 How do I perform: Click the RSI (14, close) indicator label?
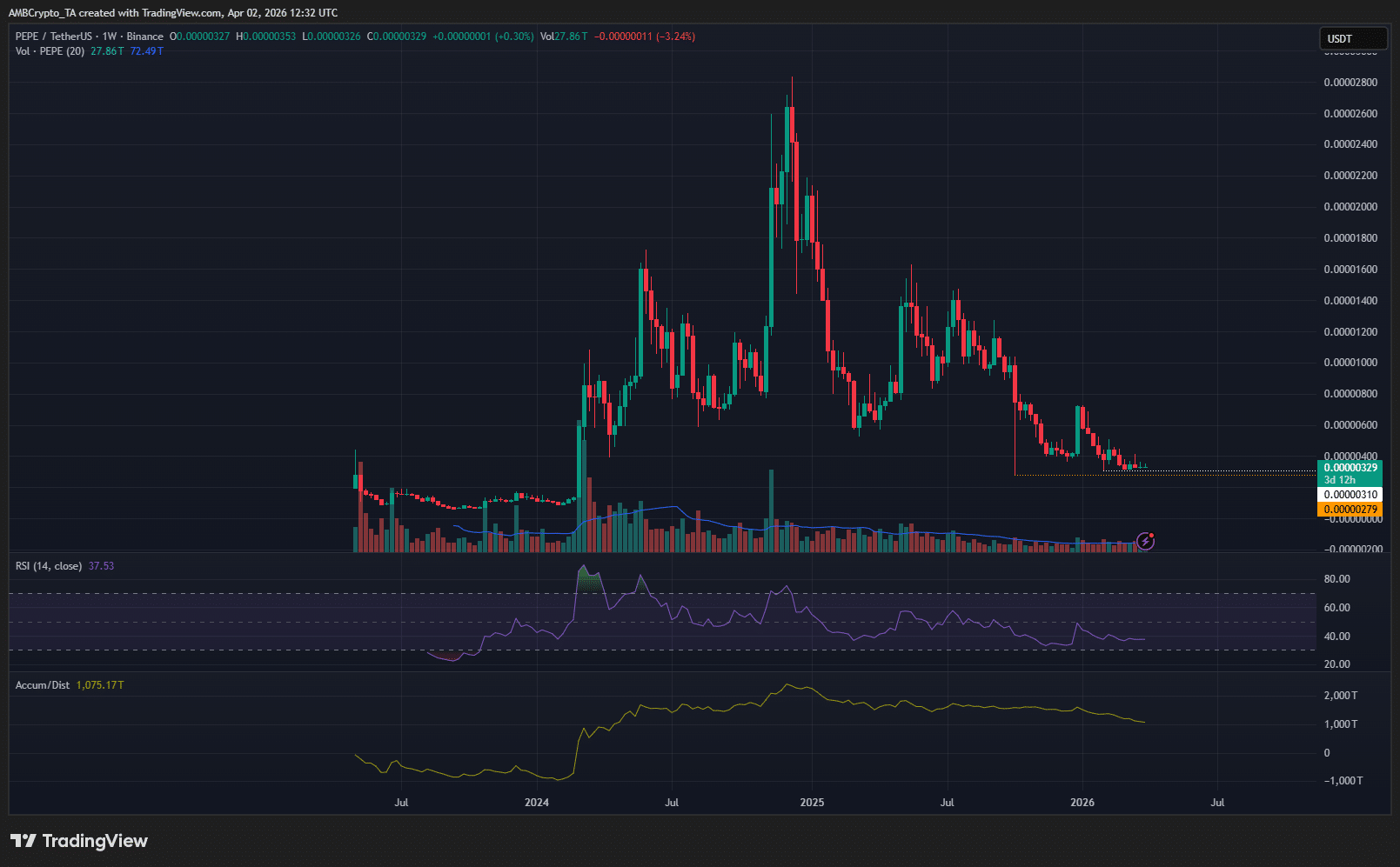click(x=49, y=566)
